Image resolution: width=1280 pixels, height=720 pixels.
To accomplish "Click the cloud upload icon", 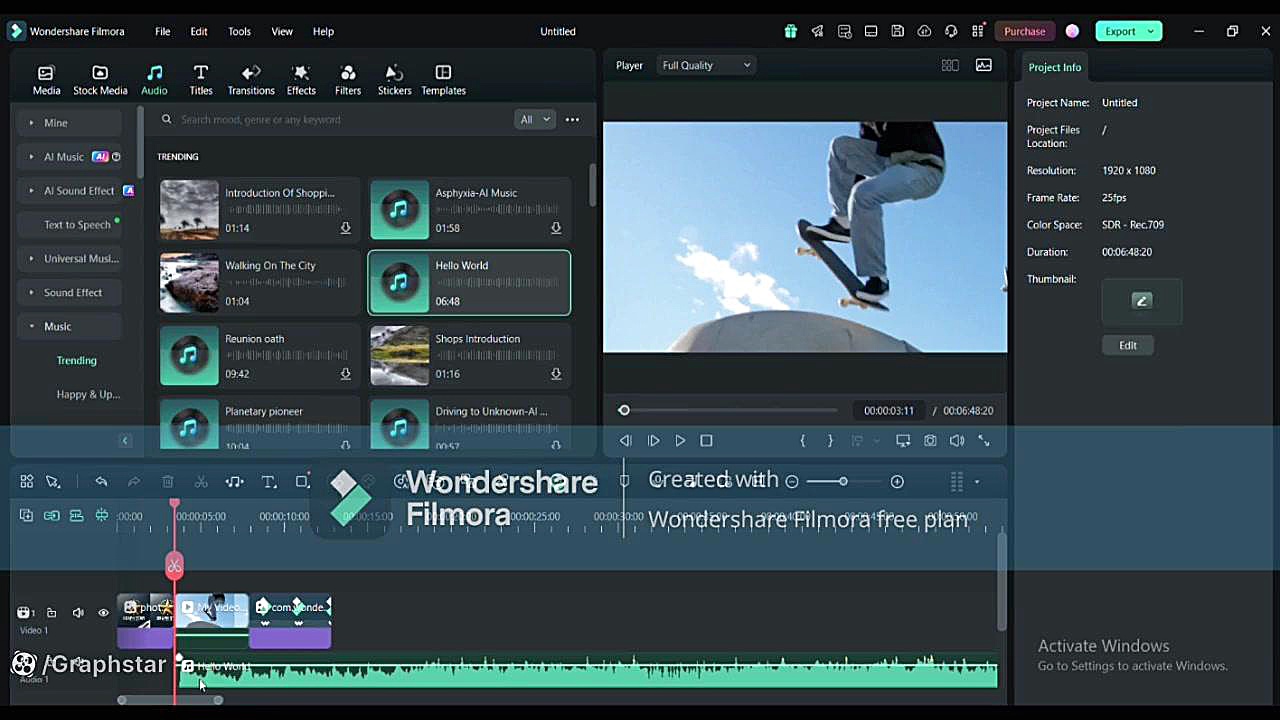I will coord(924,31).
